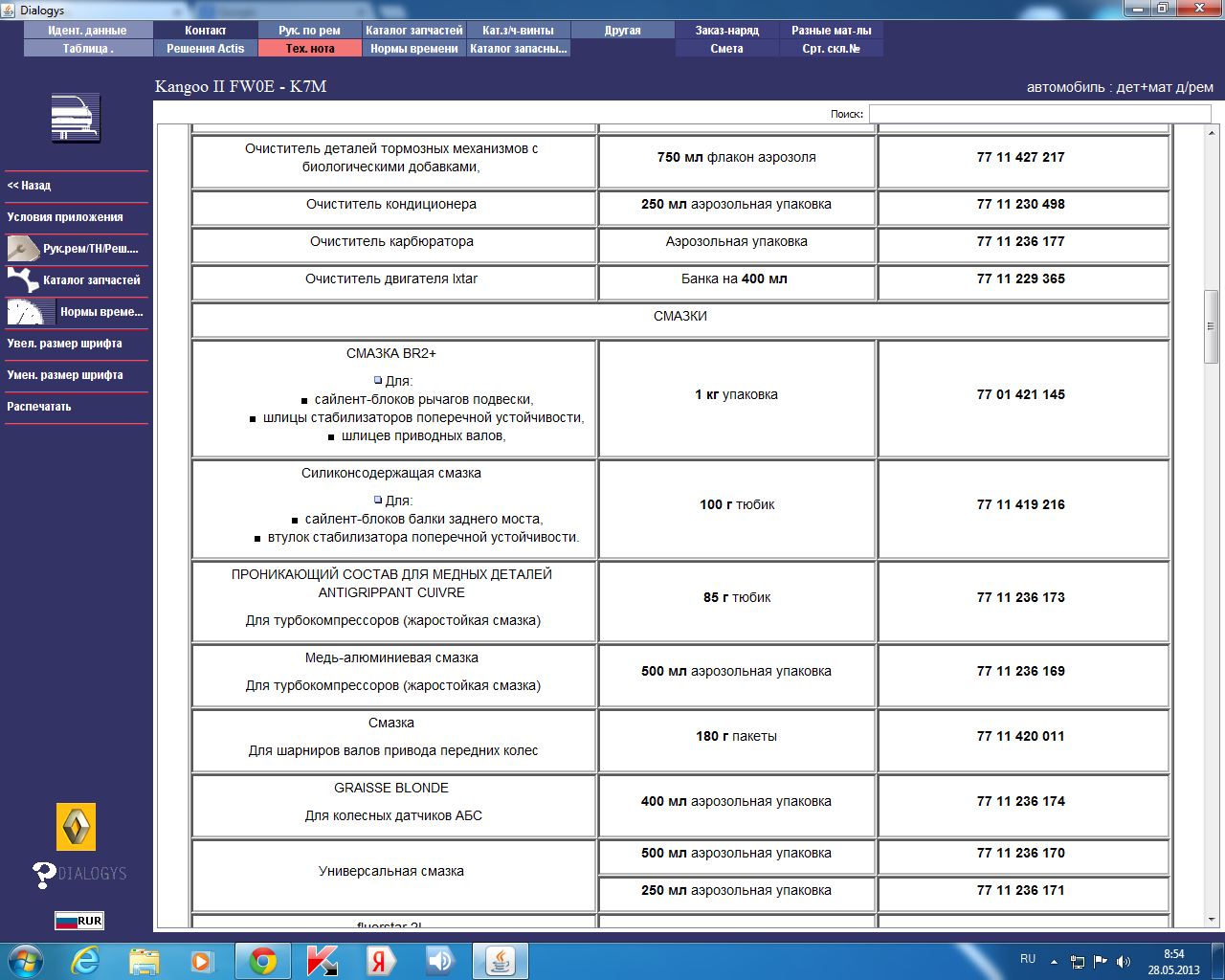
Task: Click GRAISSE BLONDE heading
Action: coord(391,789)
